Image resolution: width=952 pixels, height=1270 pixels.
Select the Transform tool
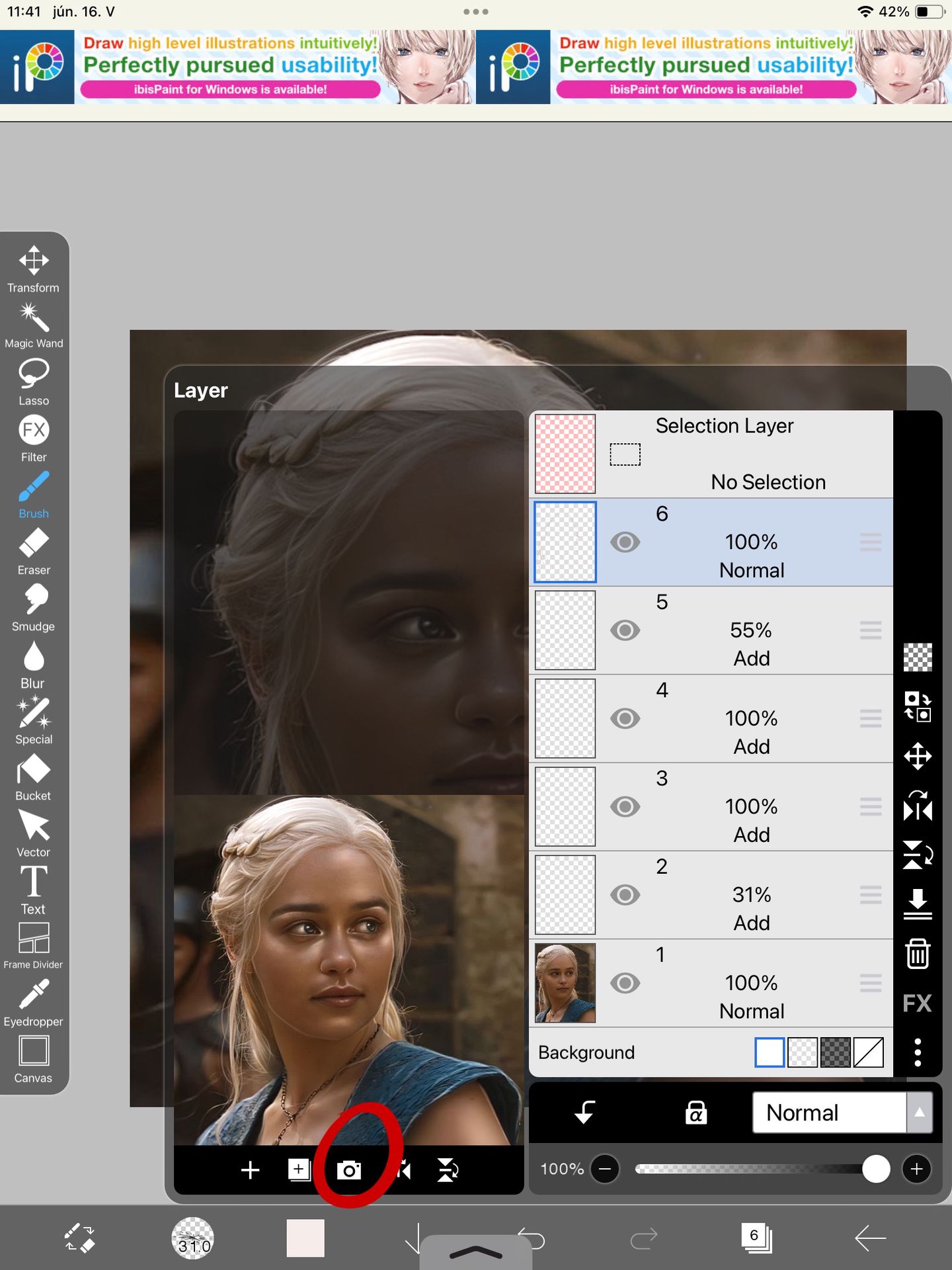click(x=33, y=269)
